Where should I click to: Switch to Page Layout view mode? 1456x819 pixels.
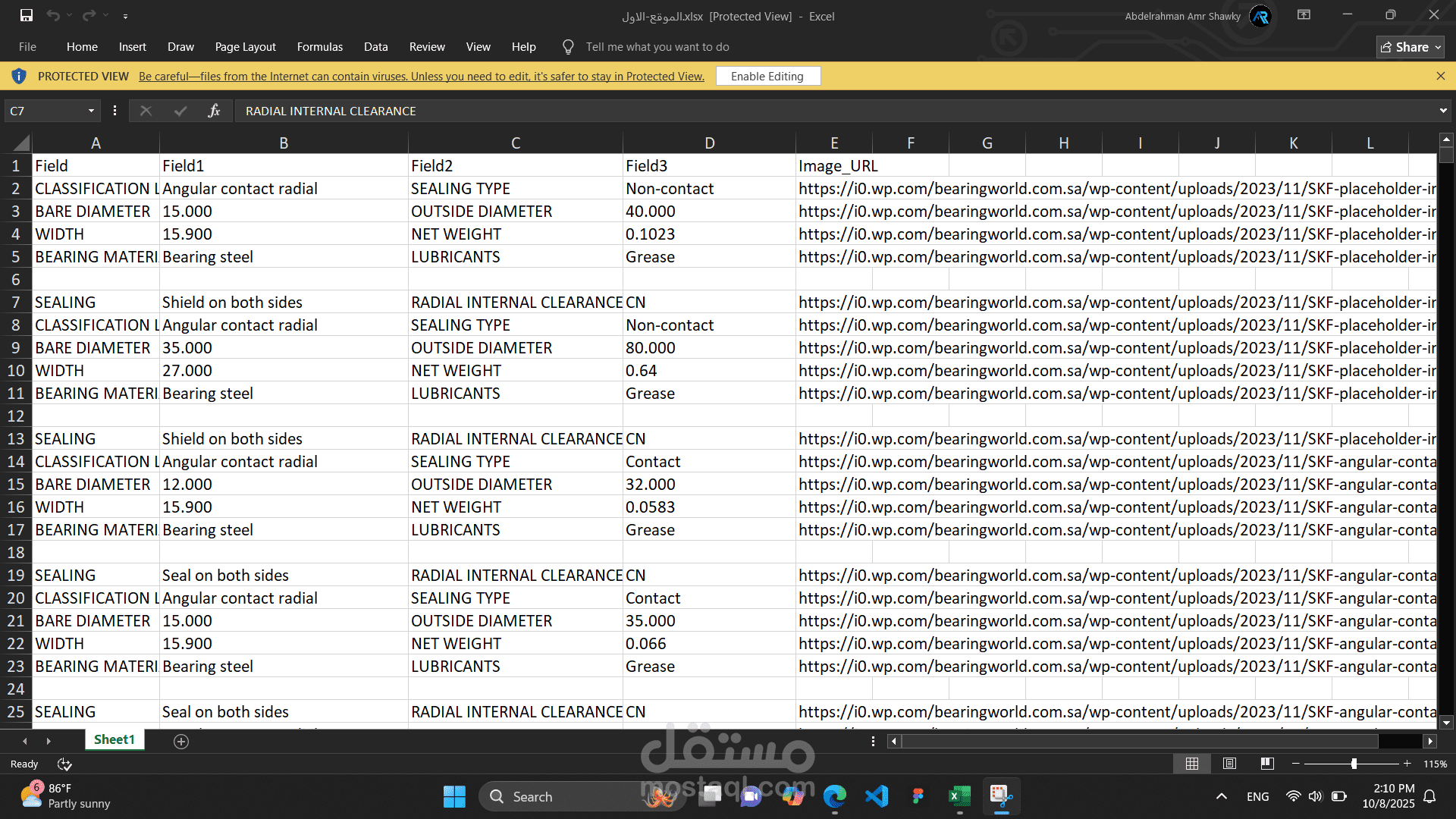(x=1229, y=764)
